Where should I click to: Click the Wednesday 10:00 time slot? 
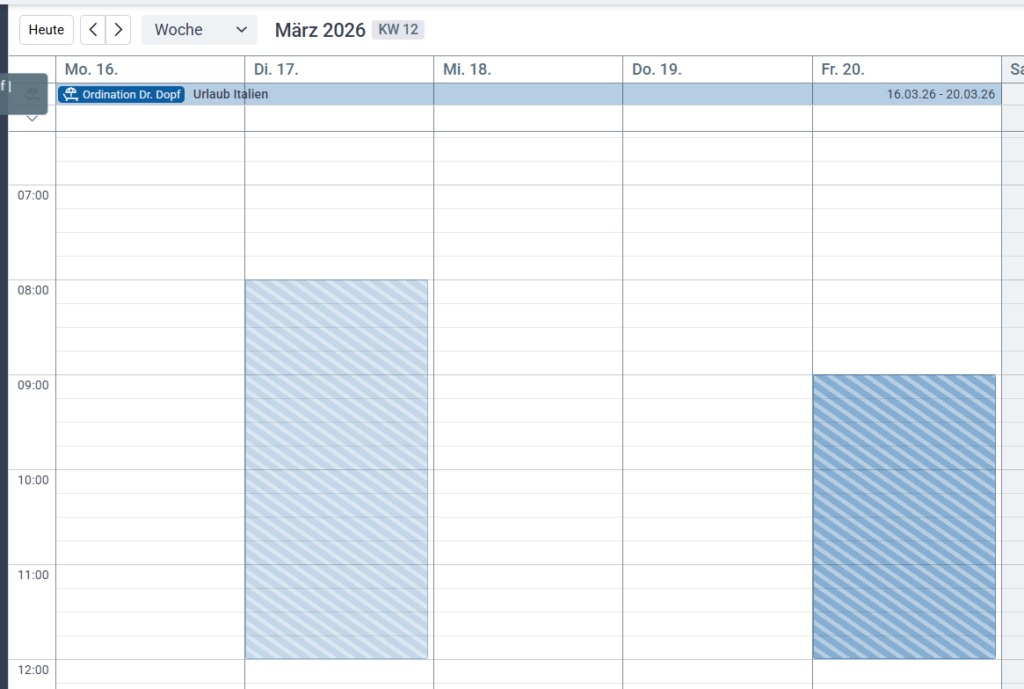click(528, 481)
